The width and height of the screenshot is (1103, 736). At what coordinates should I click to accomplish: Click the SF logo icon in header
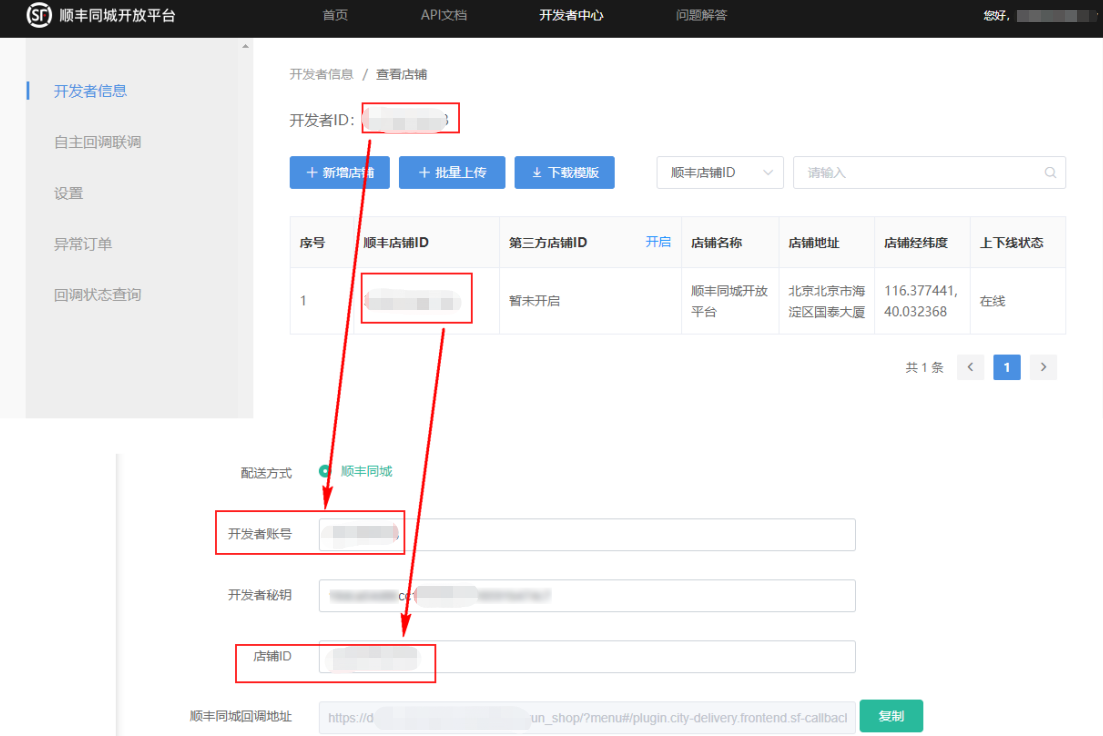pos(39,16)
